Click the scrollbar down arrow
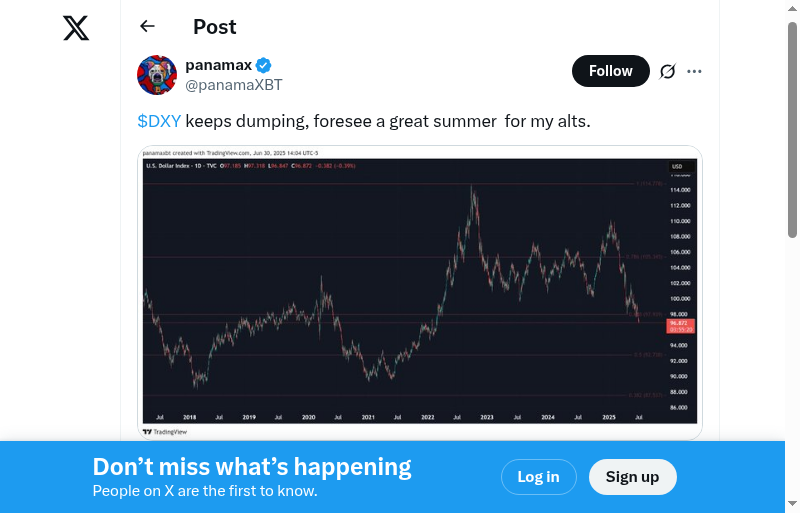Screen dimensions: 800x513 tap(793, 504)
